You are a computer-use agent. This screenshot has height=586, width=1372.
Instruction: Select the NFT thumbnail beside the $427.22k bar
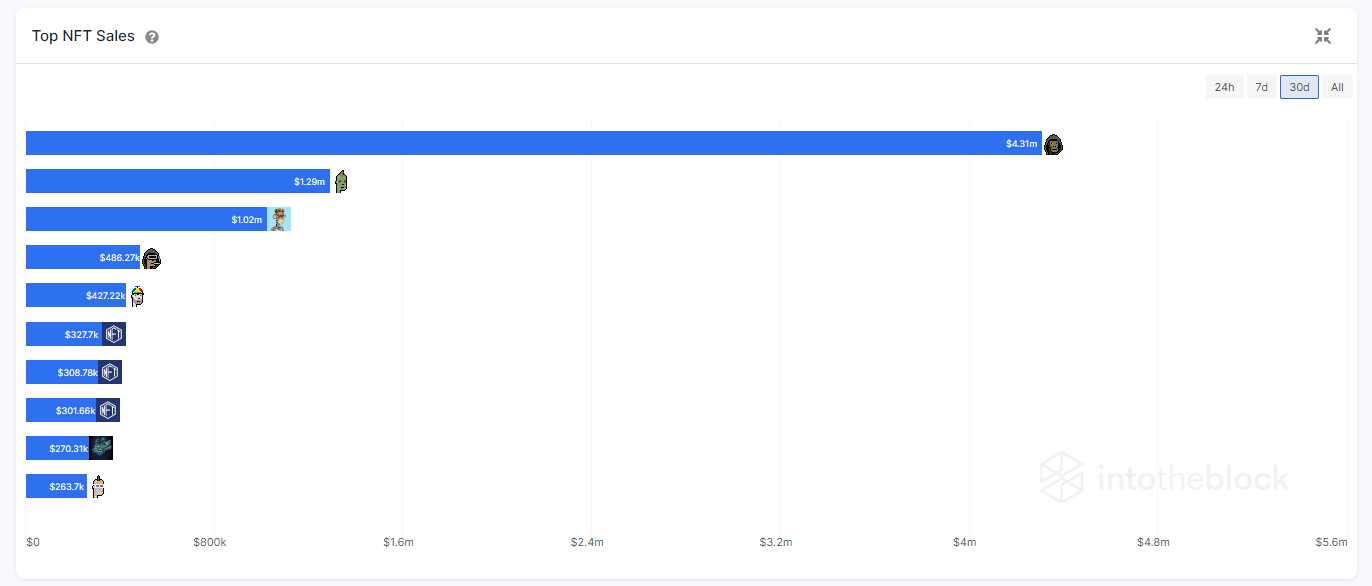click(137, 296)
